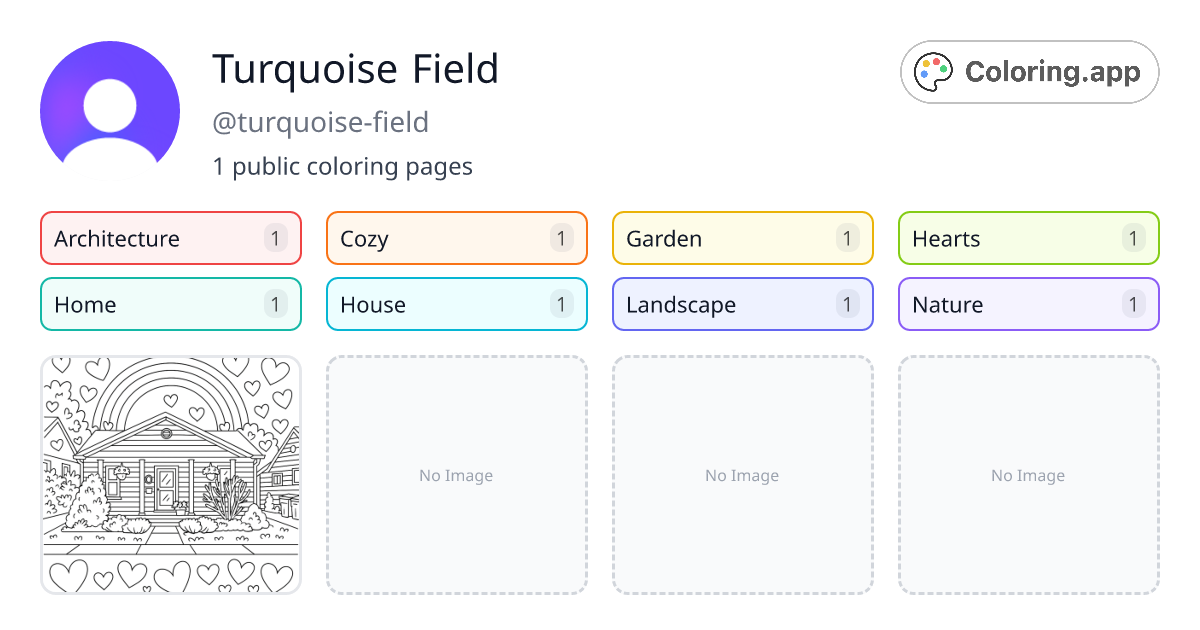Open the Coloring.app homepage button
1200x630 pixels.
click(x=1029, y=71)
